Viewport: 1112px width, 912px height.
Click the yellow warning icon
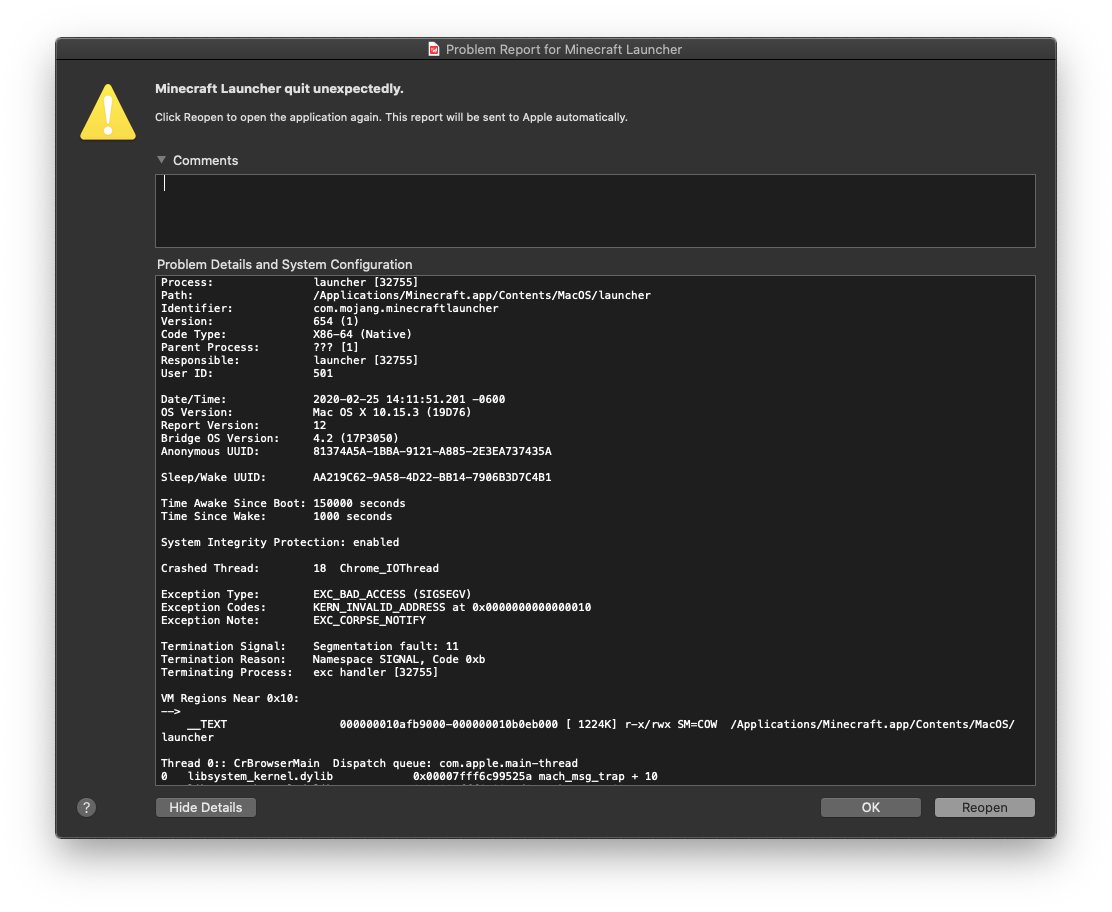click(x=108, y=112)
